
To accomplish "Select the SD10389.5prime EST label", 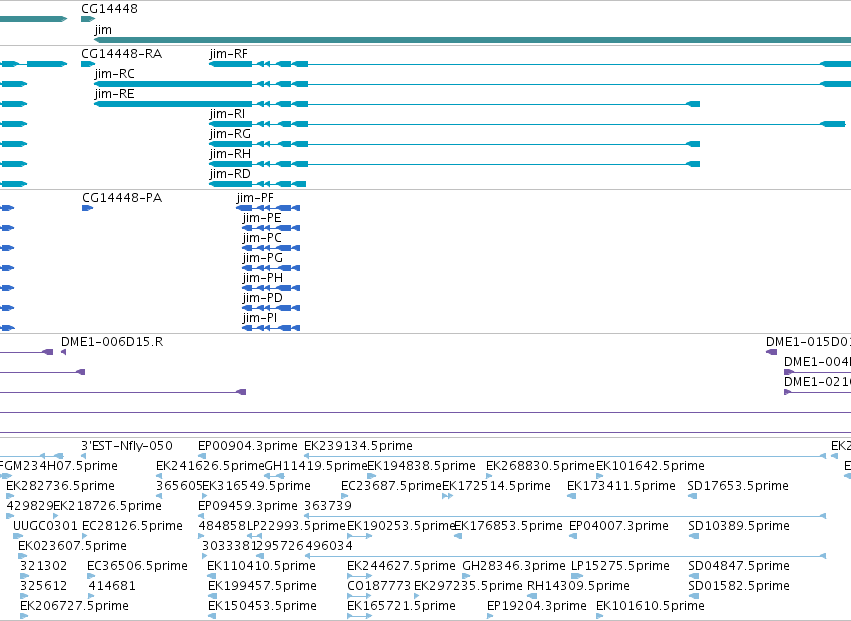I will 739,527.
